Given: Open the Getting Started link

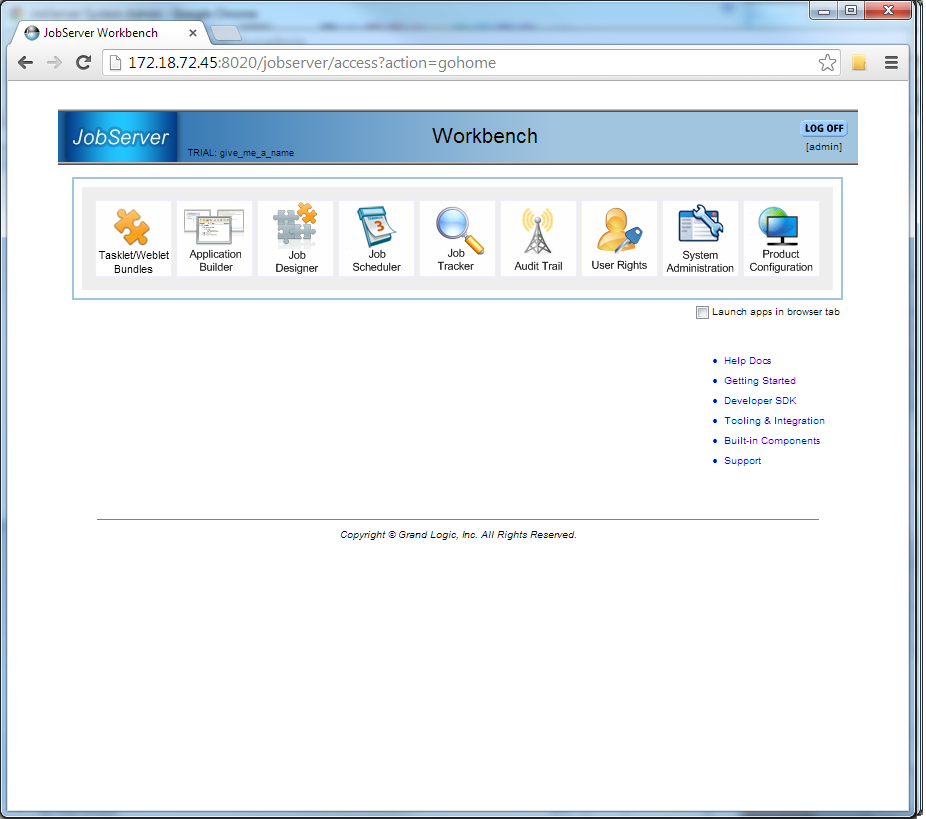Looking at the screenshot, I should [759, 381].
